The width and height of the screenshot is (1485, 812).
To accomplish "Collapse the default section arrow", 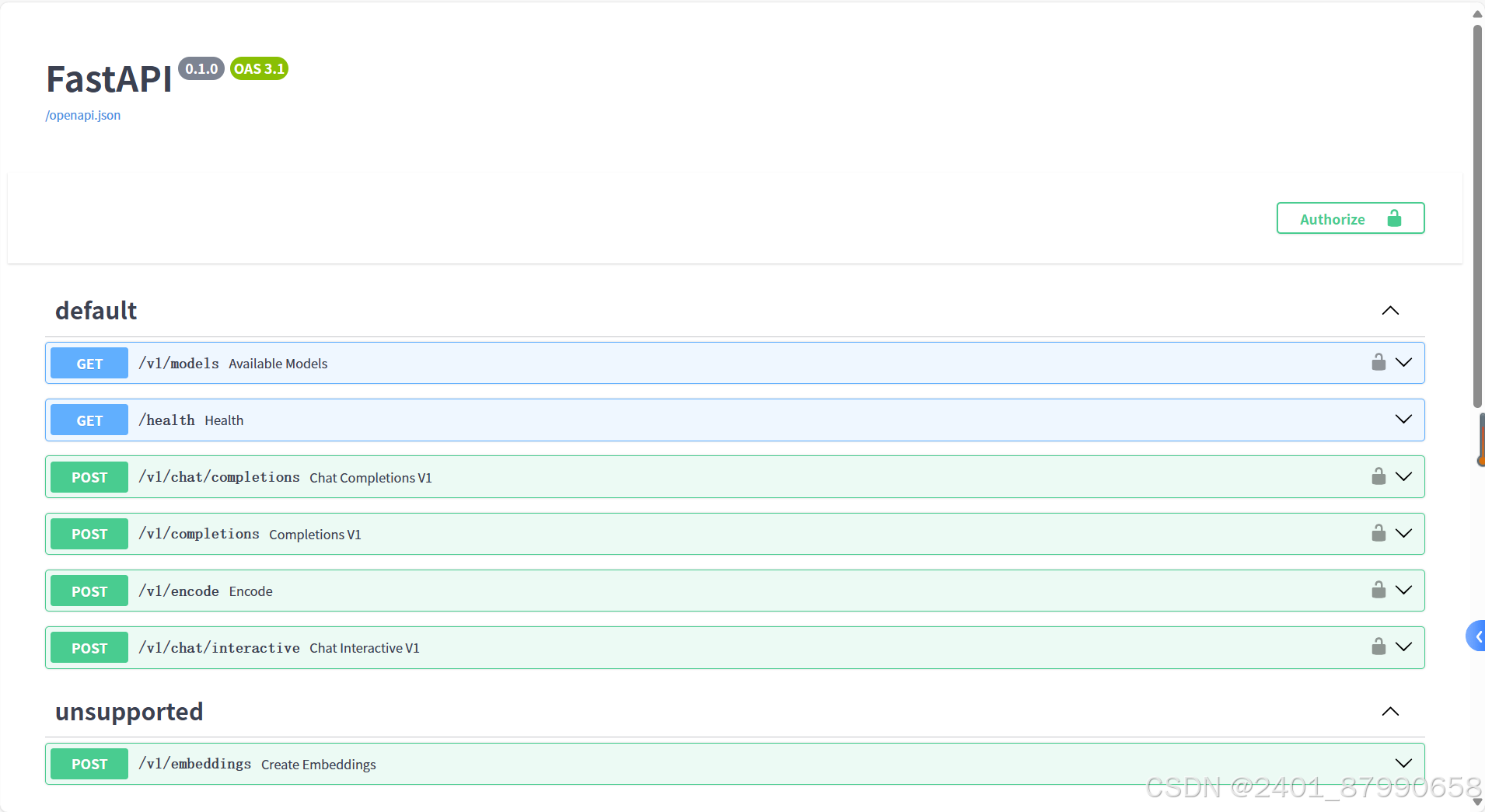I will pos(1390,311).
